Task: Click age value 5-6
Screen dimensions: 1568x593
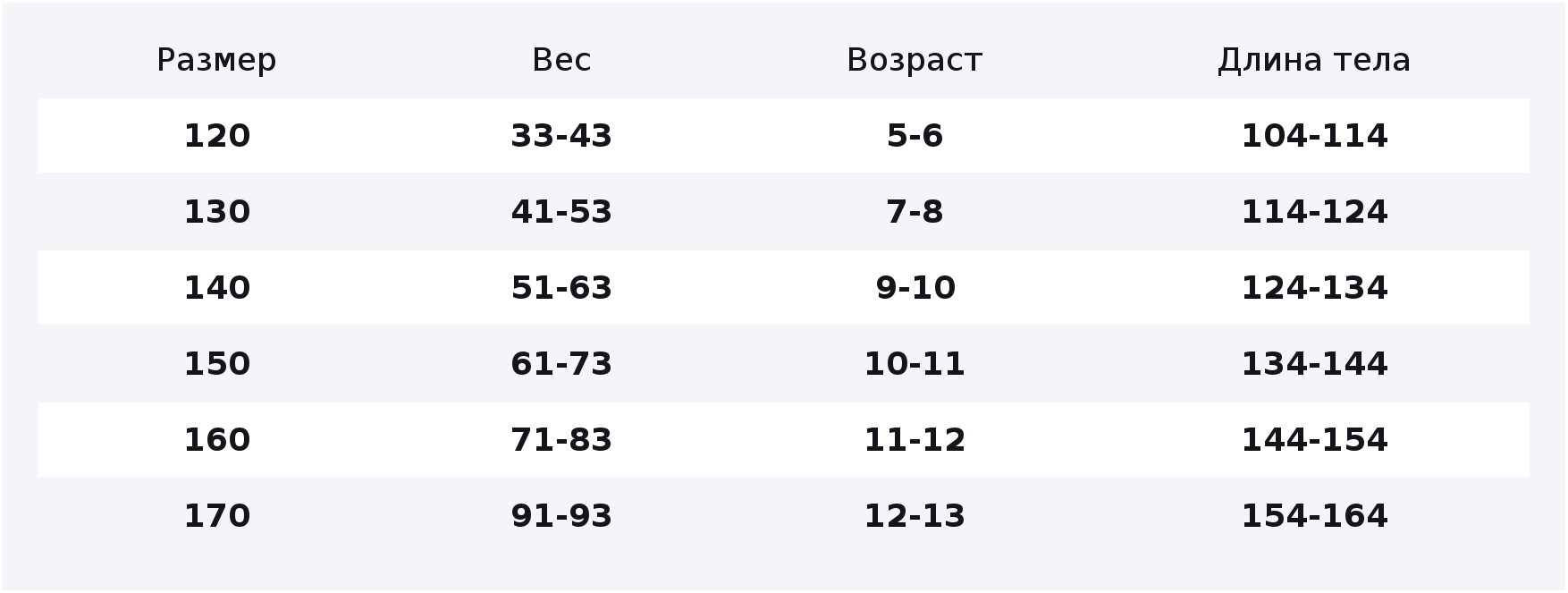Action: pyautogui.click(x=915, y=136)
